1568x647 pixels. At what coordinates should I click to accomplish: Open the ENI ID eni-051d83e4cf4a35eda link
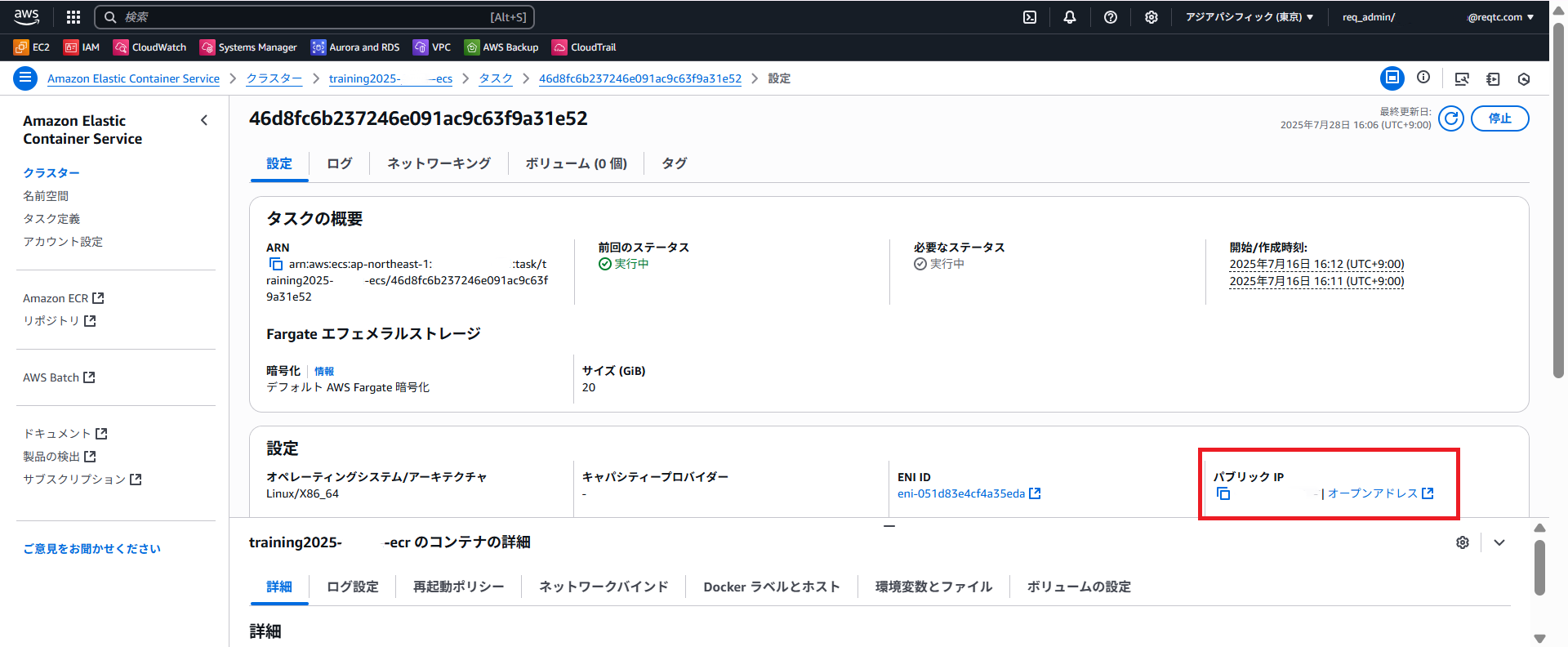969,493
